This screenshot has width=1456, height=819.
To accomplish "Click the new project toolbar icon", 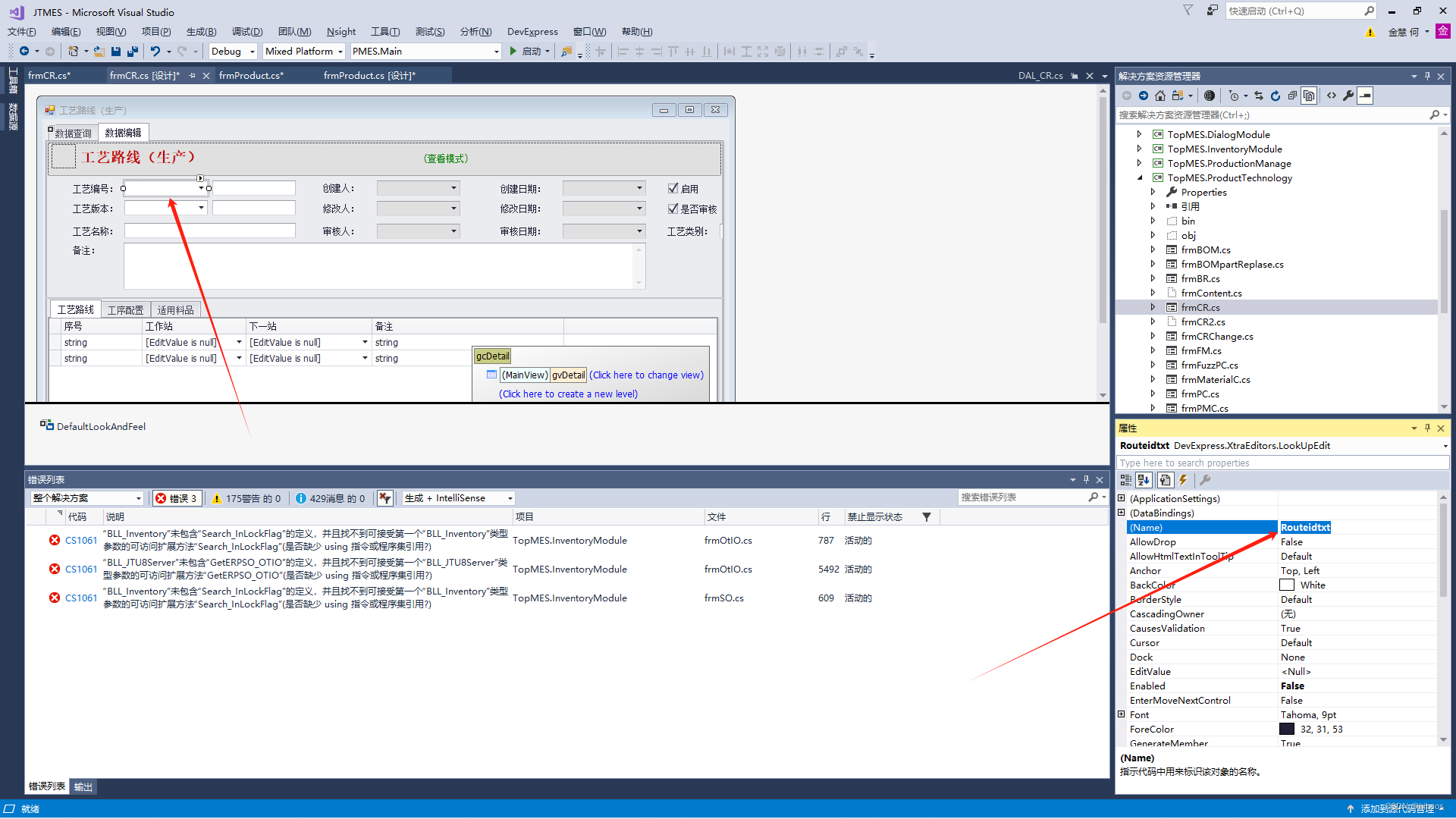I will point(73,51).
